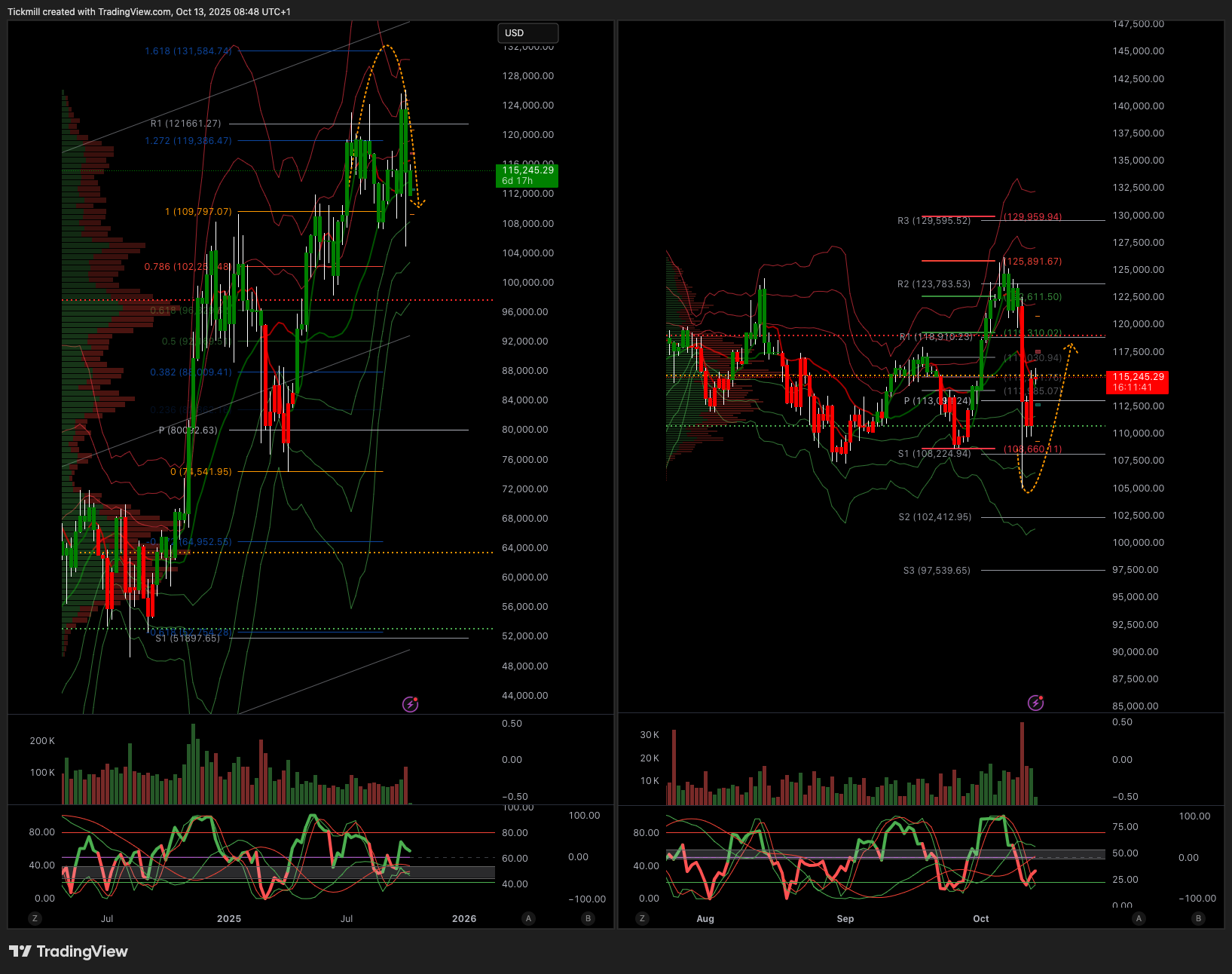Toggle auto scale A on left chart
This screenshot has height=974, width=1232.
[x=528, y=918]
